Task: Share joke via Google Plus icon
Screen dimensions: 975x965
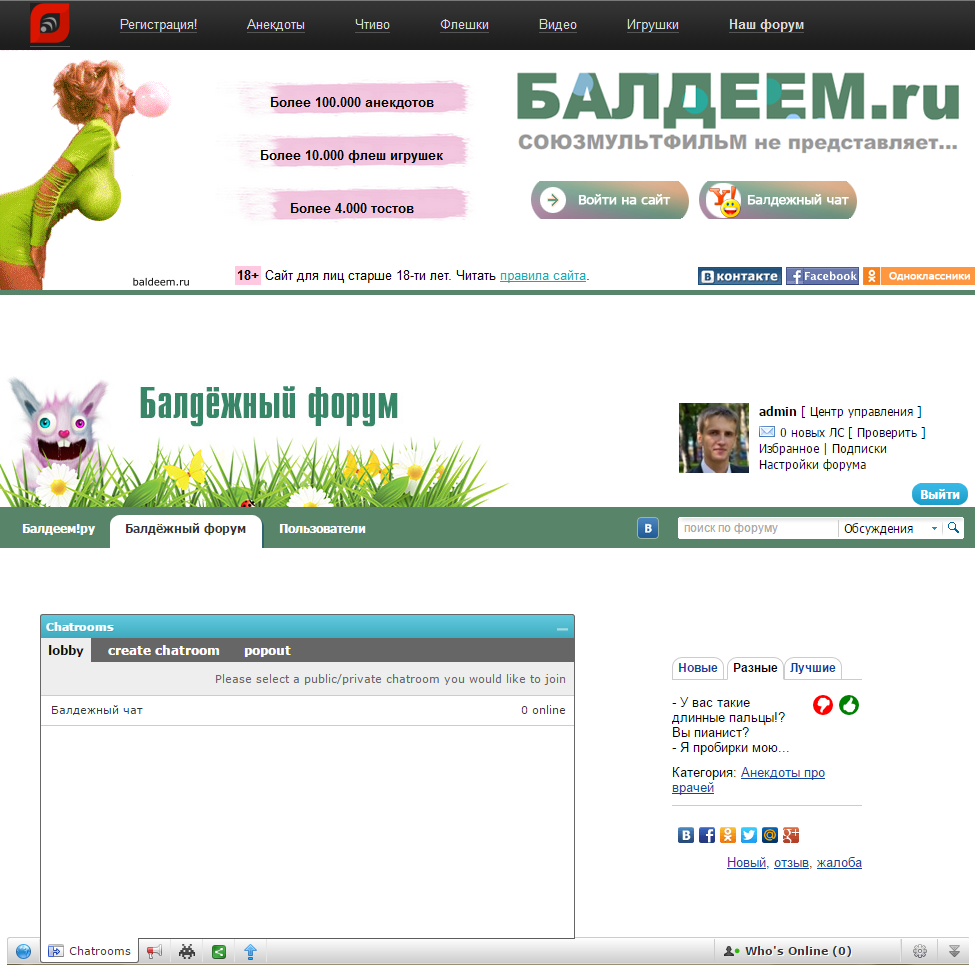Action: click(791, 835)
